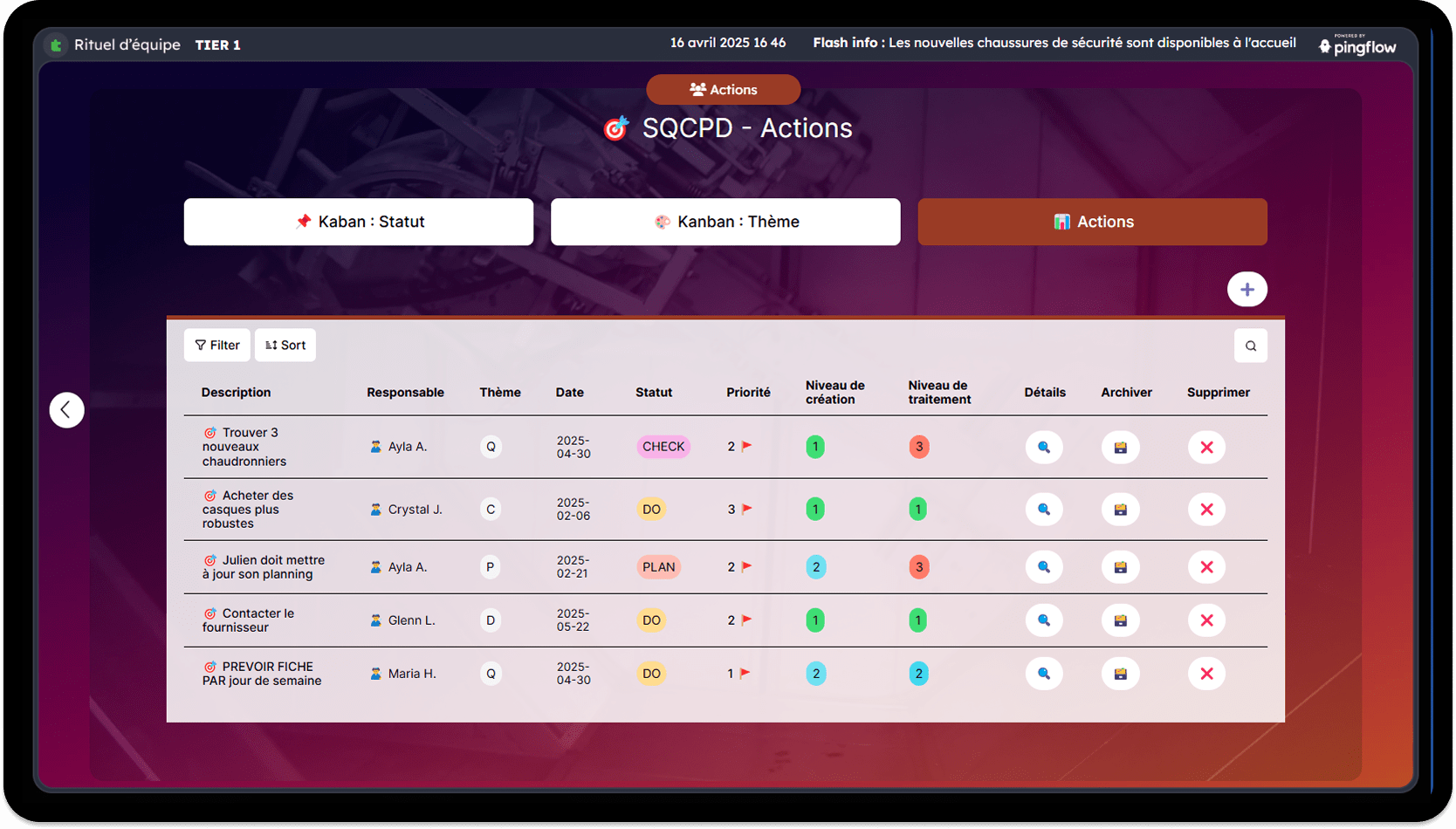Open details of PREVOIR FICHE PAR jour de semaine

[x=1043, y=674]
